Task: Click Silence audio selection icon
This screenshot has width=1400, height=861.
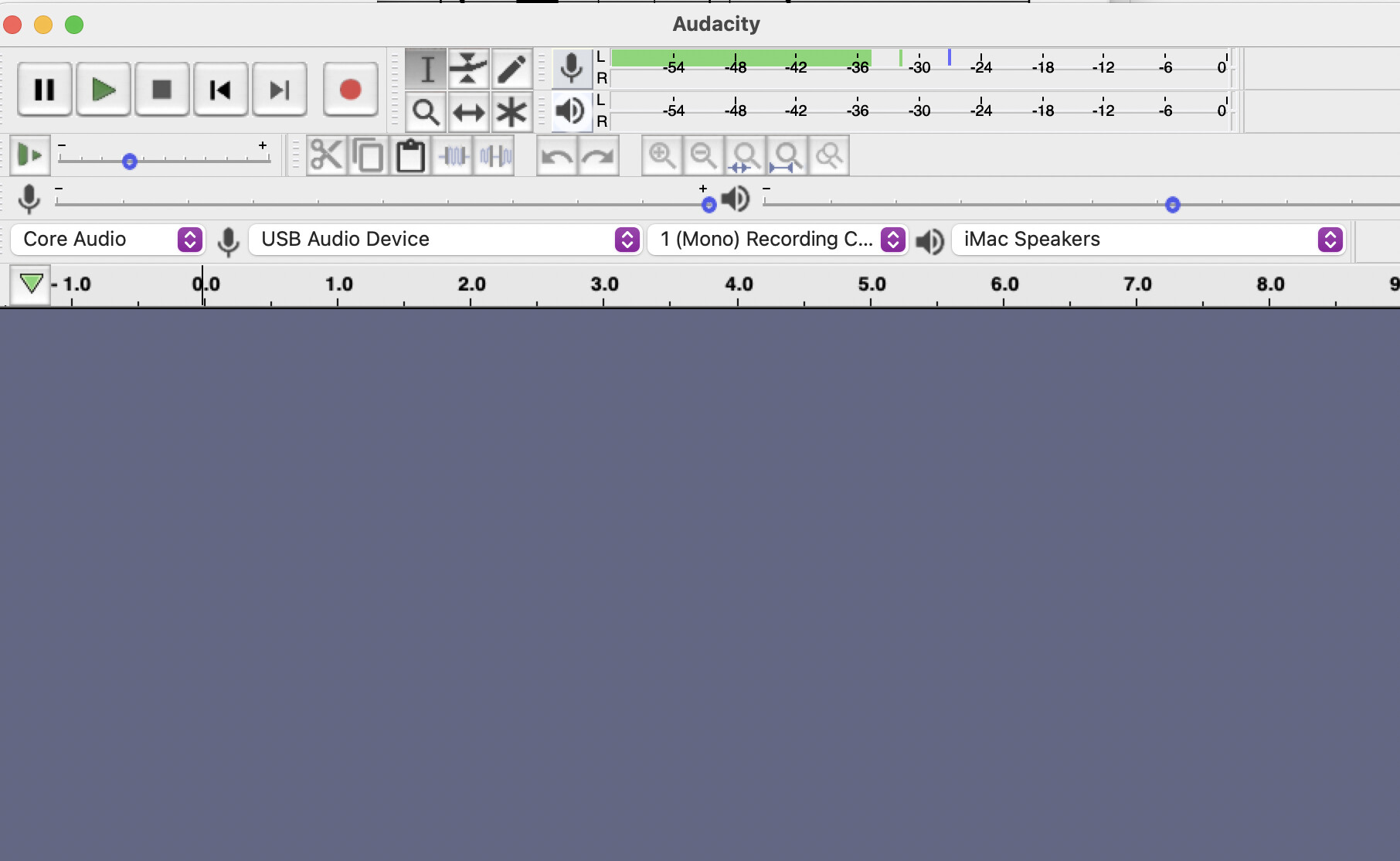Action: 494,155
